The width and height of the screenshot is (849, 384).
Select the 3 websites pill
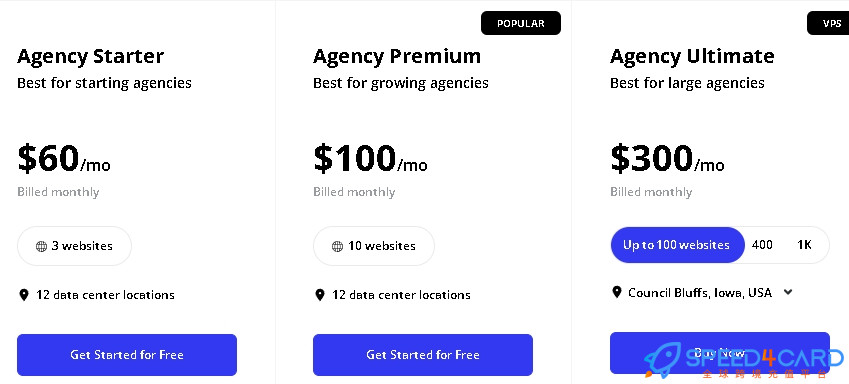74,246
